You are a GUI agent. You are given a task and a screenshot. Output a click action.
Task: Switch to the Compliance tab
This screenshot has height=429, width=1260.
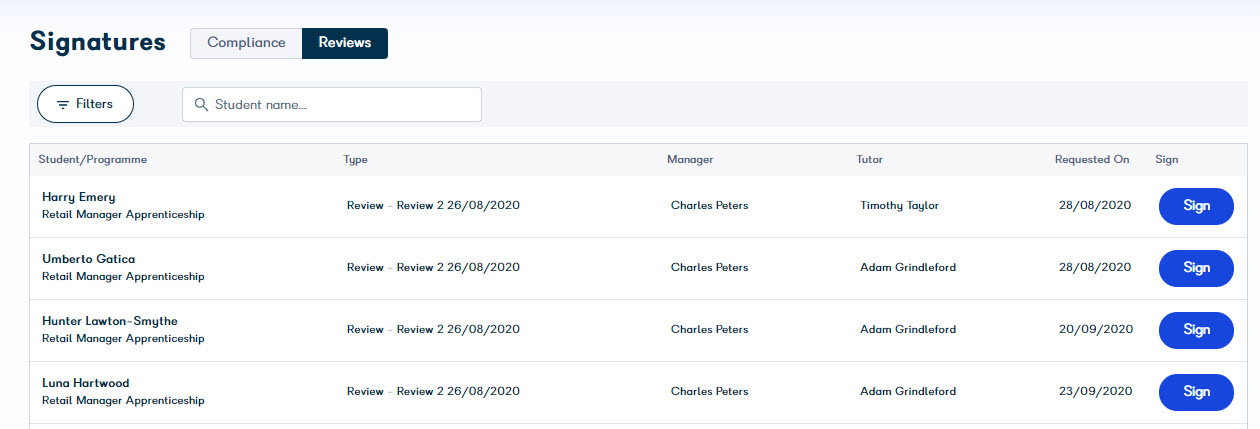(x=246, y=43)
